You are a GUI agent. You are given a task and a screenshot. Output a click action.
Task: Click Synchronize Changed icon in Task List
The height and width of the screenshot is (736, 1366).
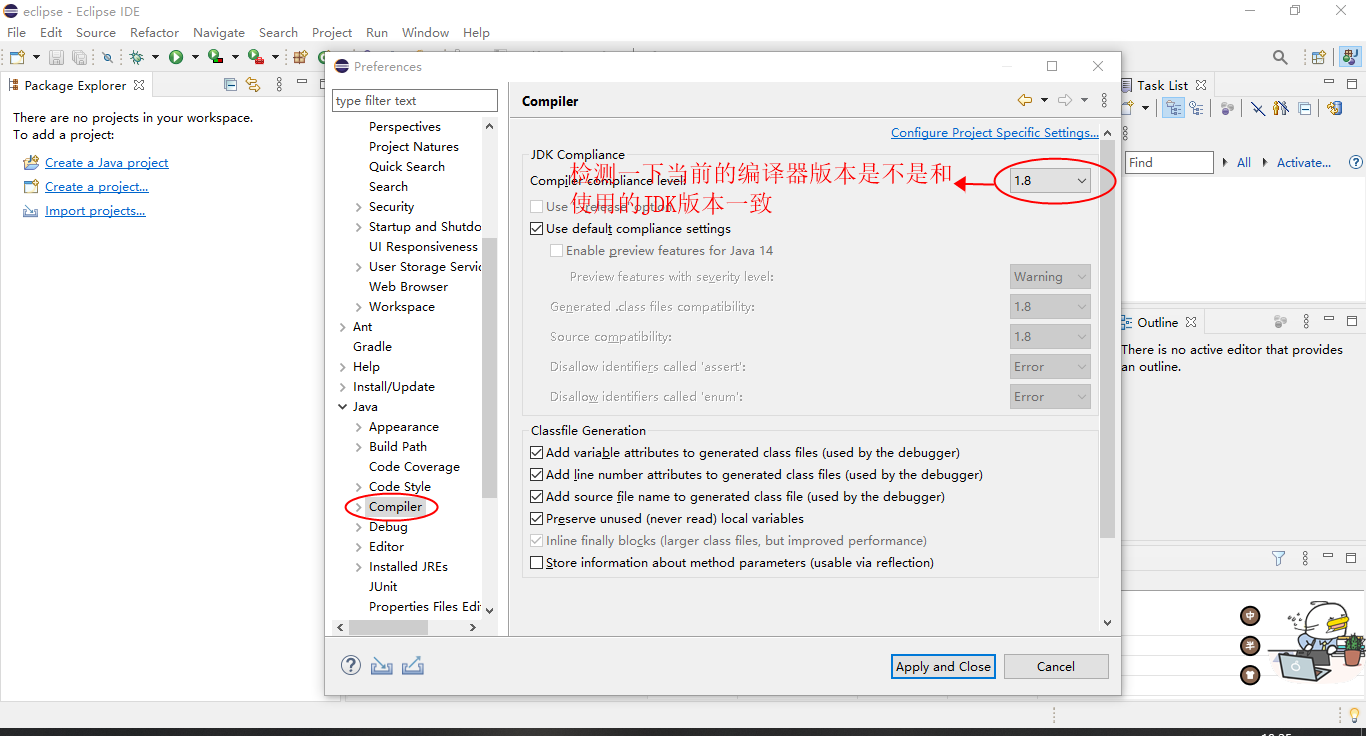(1334, 108)
